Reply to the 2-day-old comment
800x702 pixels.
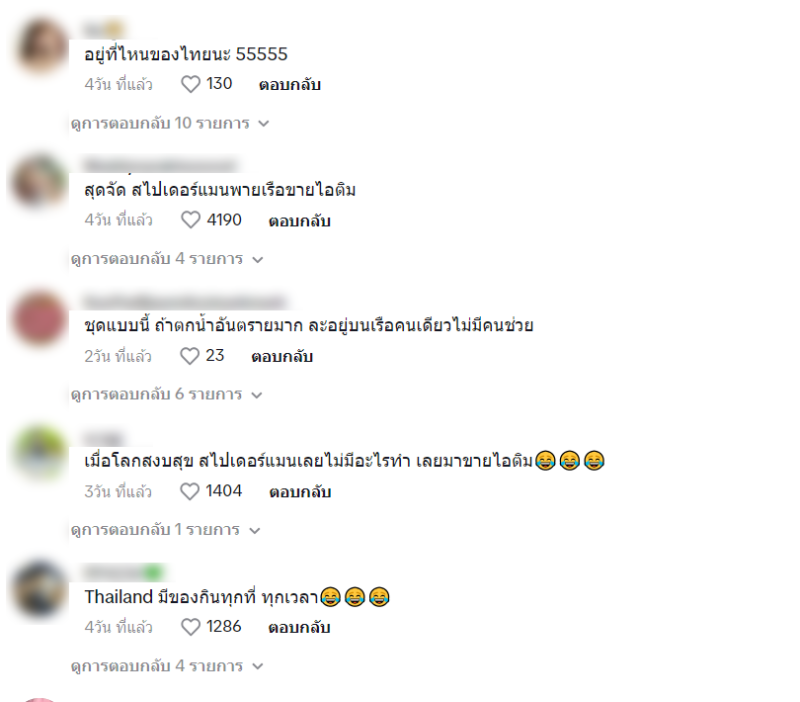click(282, 357)
